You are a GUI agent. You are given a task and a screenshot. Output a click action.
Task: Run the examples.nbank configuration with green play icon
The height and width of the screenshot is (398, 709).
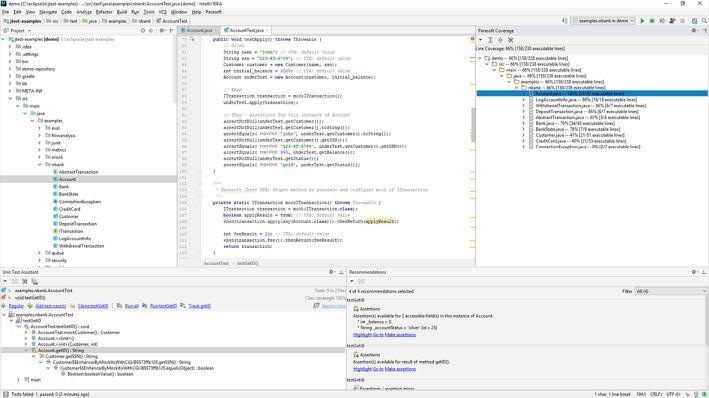point(642,21)
